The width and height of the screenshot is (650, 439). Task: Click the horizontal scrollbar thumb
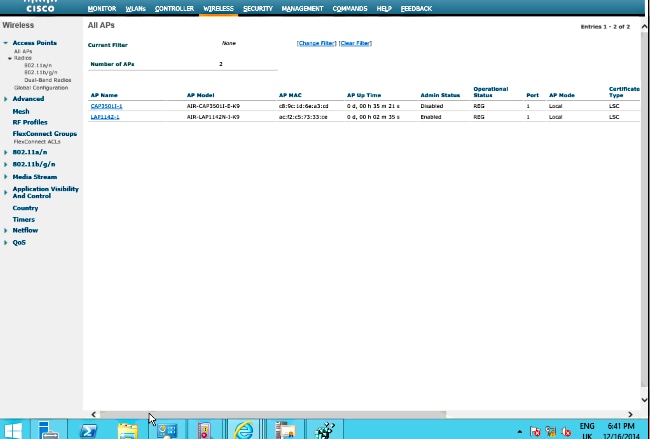273,414
